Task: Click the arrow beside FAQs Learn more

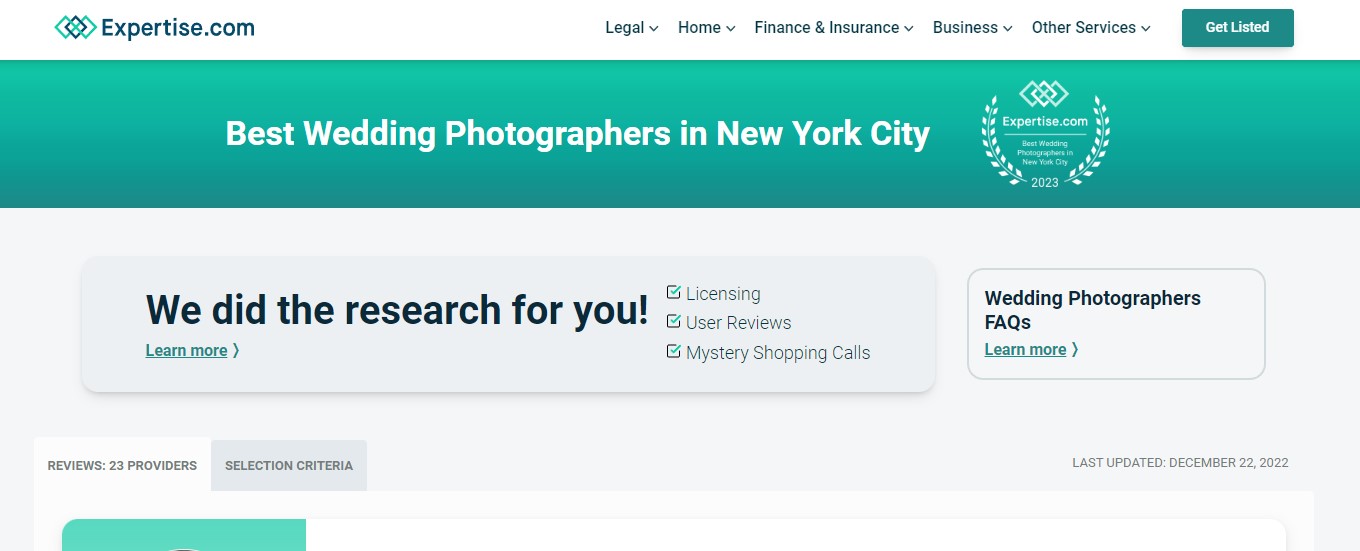Action: coord(1075,350)
